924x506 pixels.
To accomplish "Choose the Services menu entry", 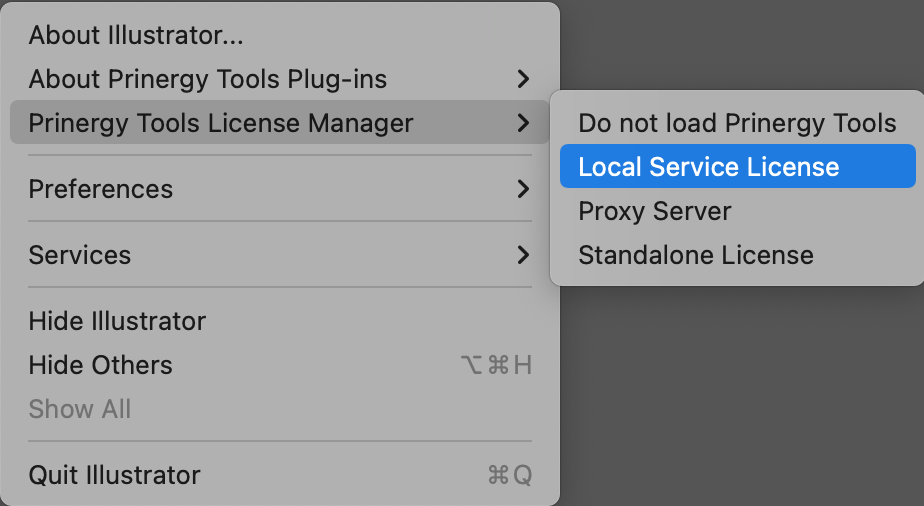I will (x=80, y=255).
